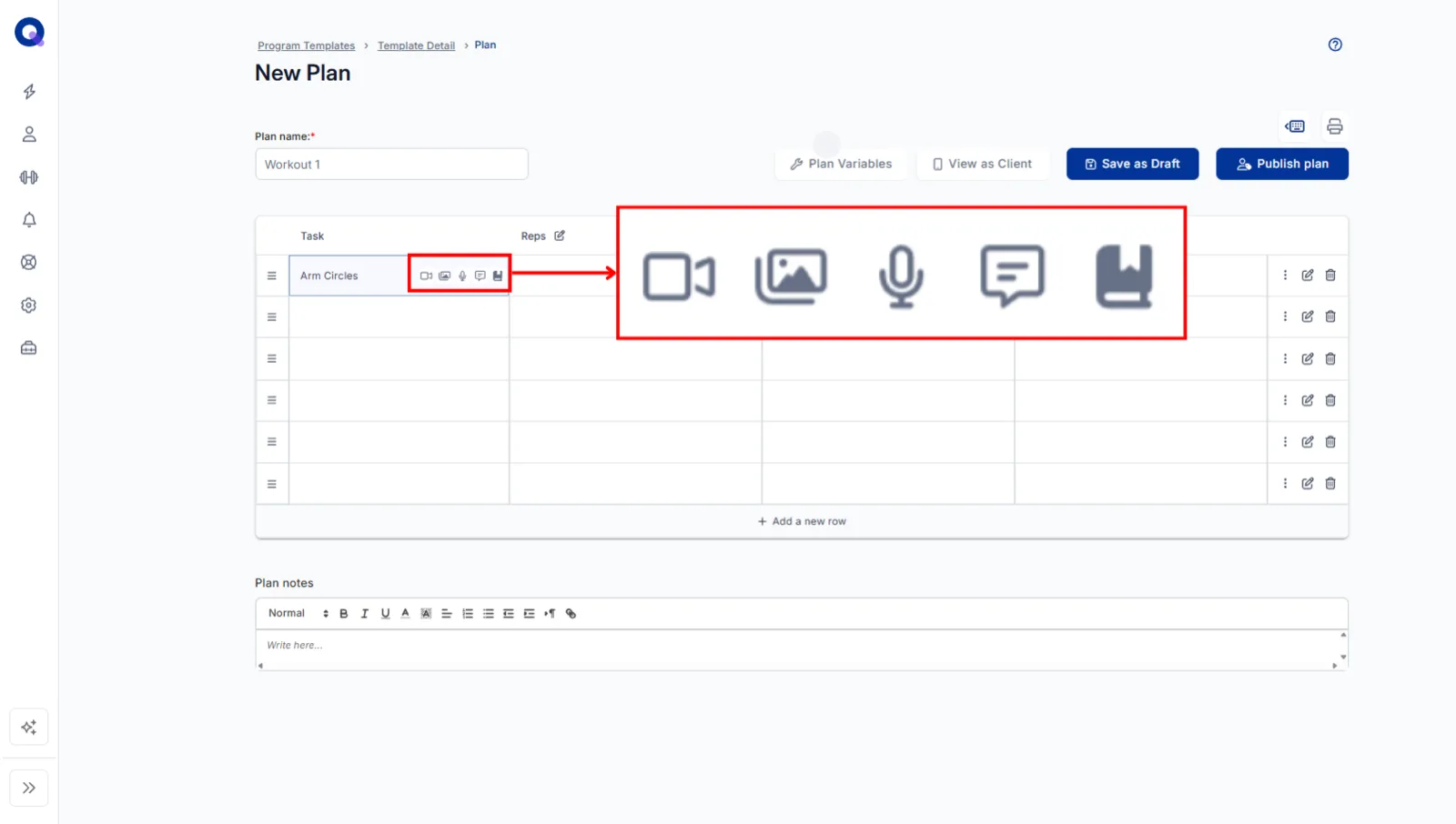Open Plan Variables

(x=841, y=164)
